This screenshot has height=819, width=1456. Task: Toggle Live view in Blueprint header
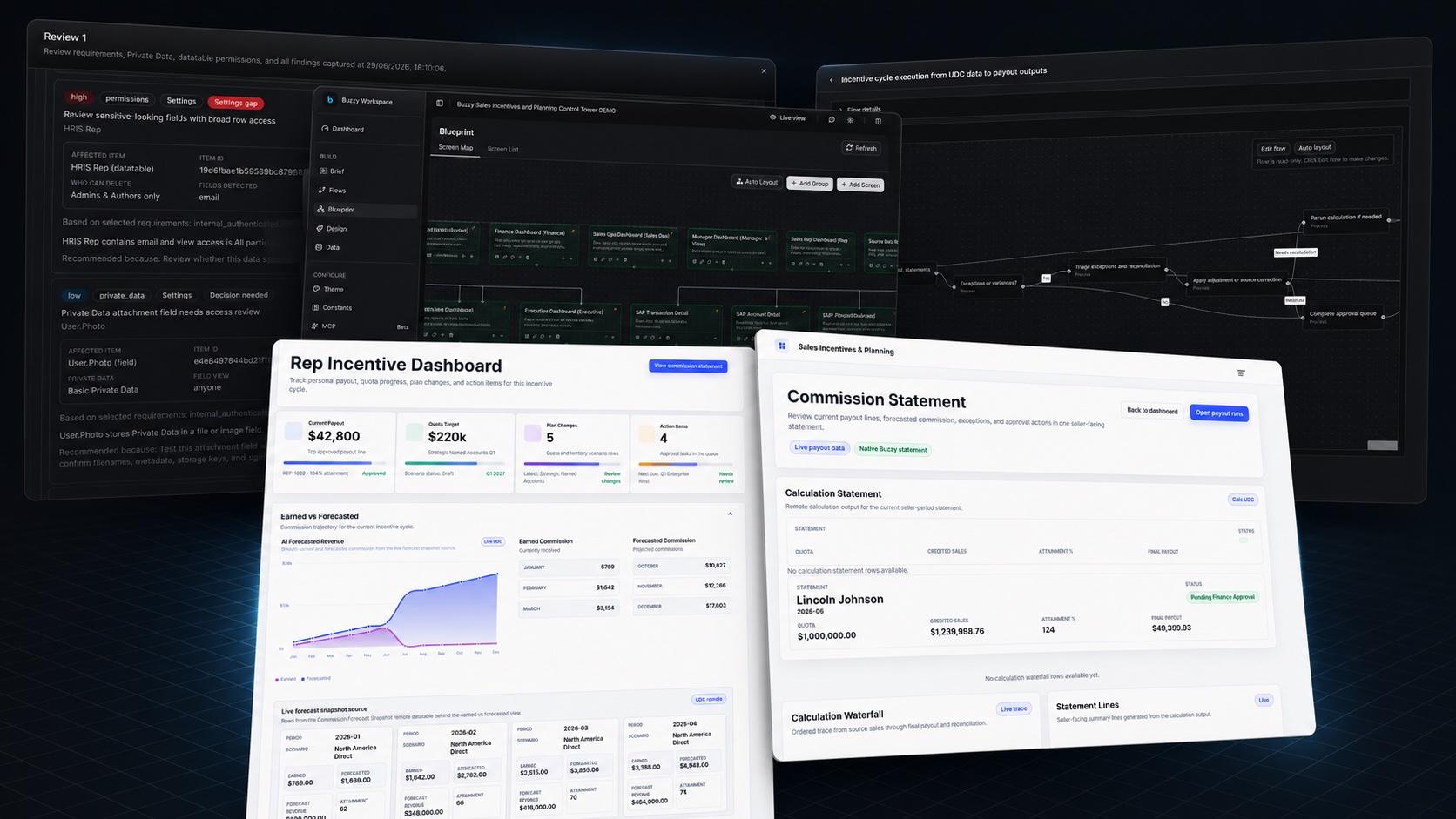[787, 117]
